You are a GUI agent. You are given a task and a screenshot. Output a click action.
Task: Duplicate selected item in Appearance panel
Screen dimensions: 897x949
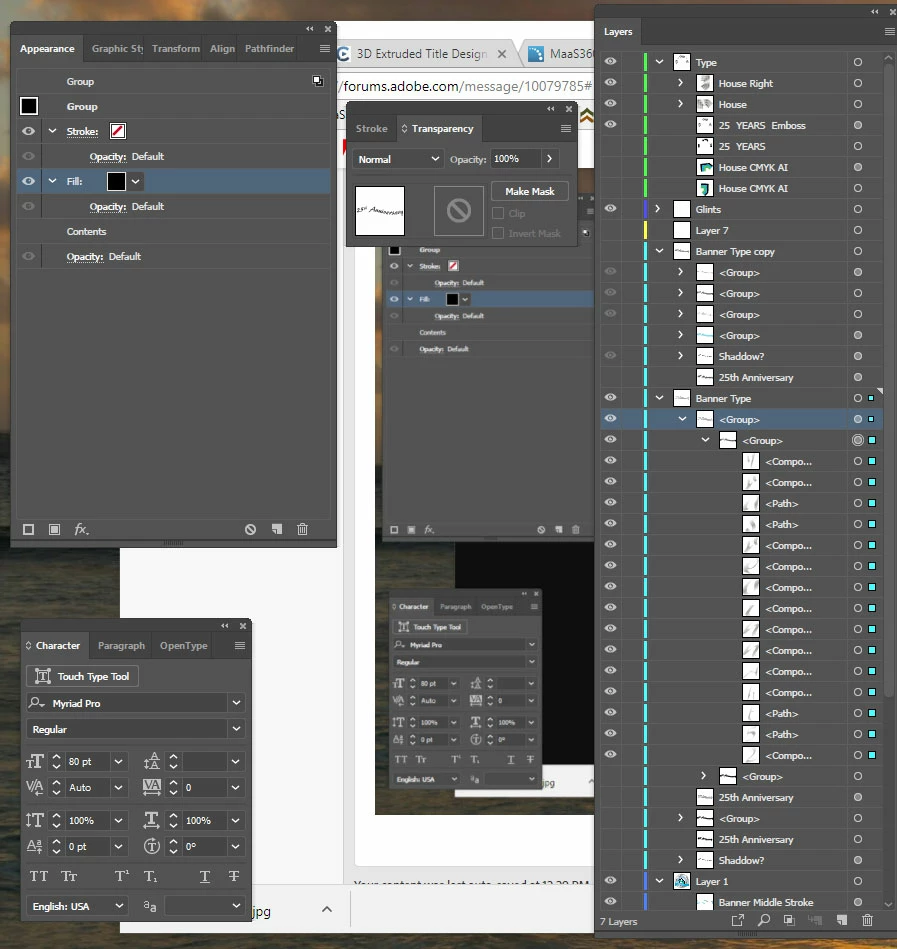(x=277, y=530)
